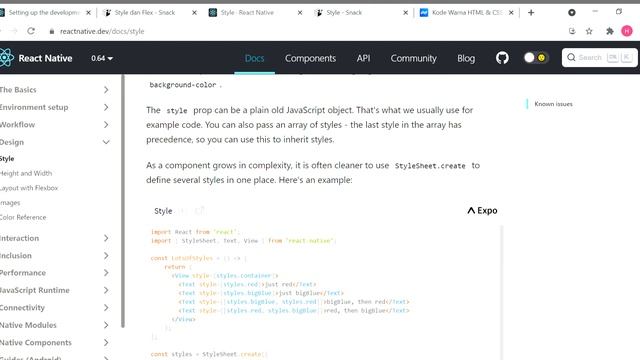Switch to Kode Warna HTML & CSS tab
This screenshot has width=640, height=360.
(466, 13)
